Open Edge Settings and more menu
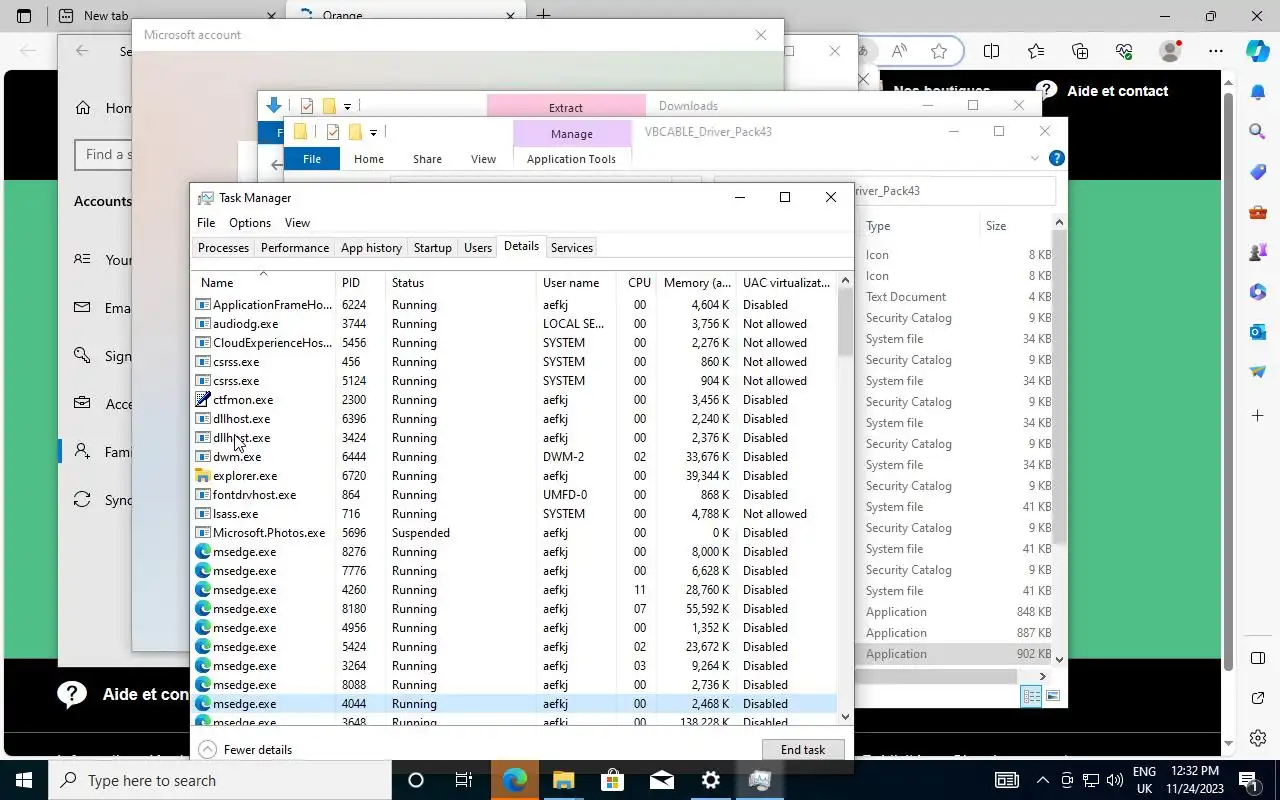The height and width of the screenshot is (800, 1280). (x=1215, y=51)
